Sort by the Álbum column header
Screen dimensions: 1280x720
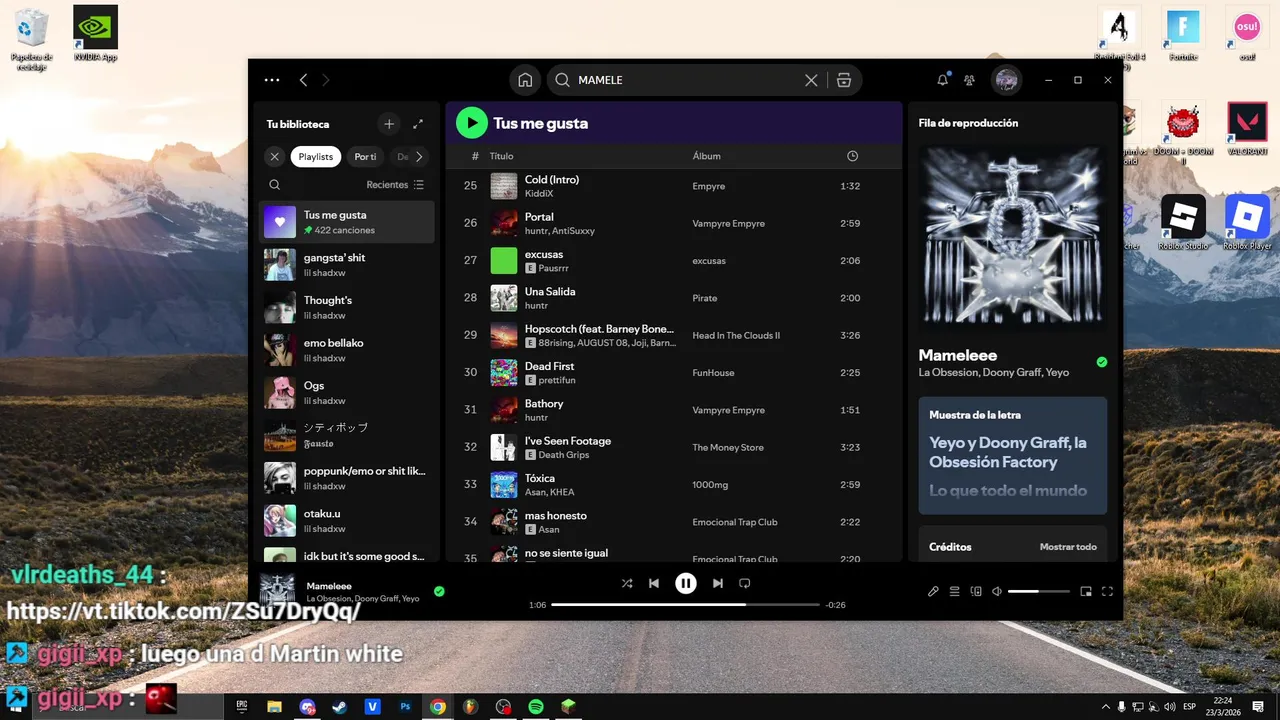click(x=706, y=156)
